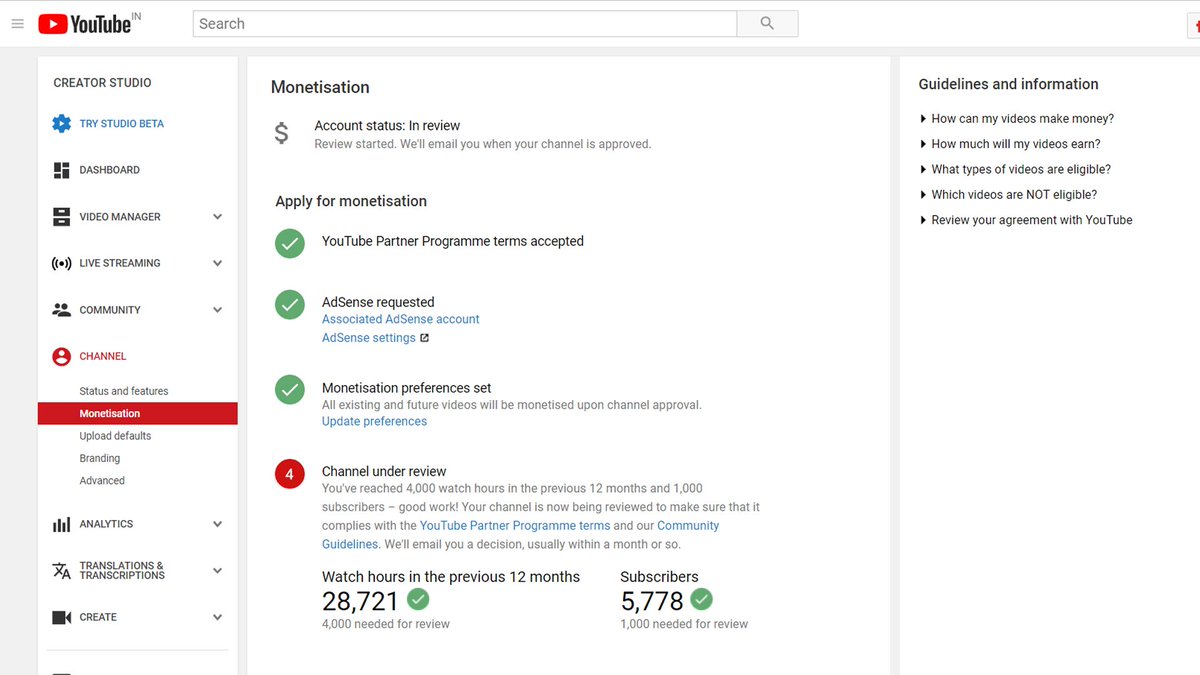Open the hamburger guide menu
Screen dimensions: 1200x675
[x=17, y=24]
